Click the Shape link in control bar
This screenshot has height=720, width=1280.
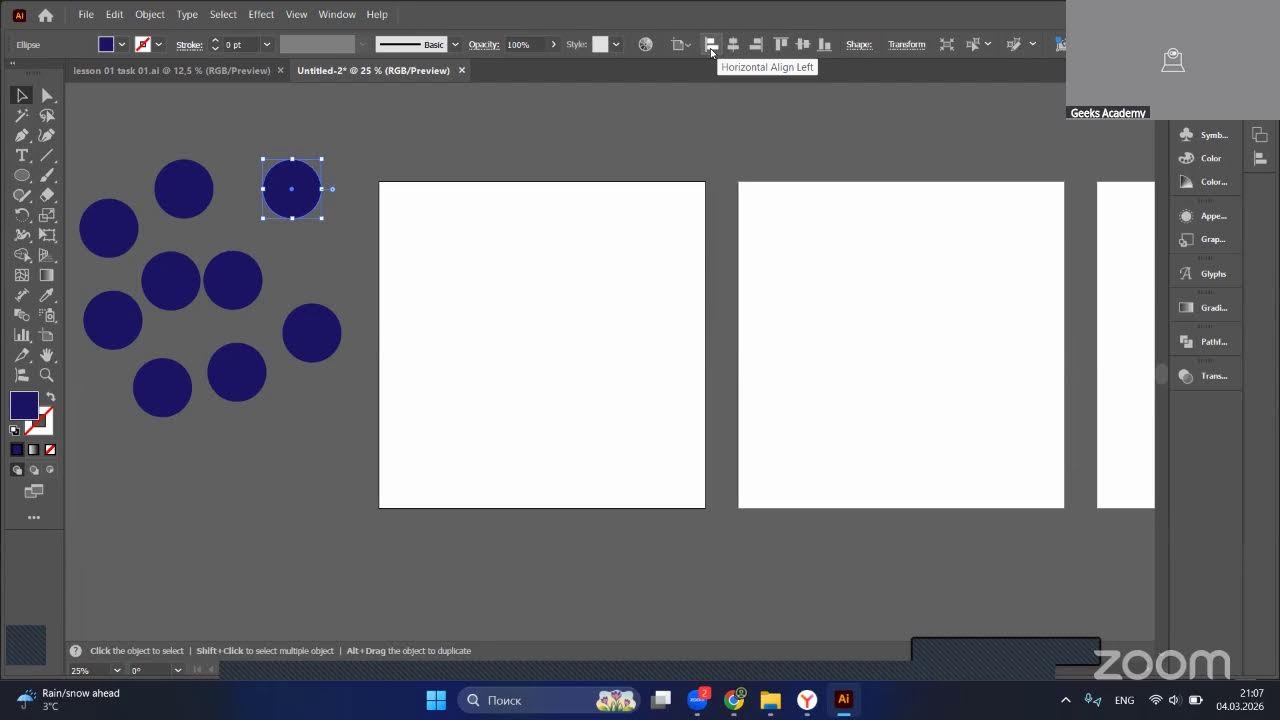859,45
